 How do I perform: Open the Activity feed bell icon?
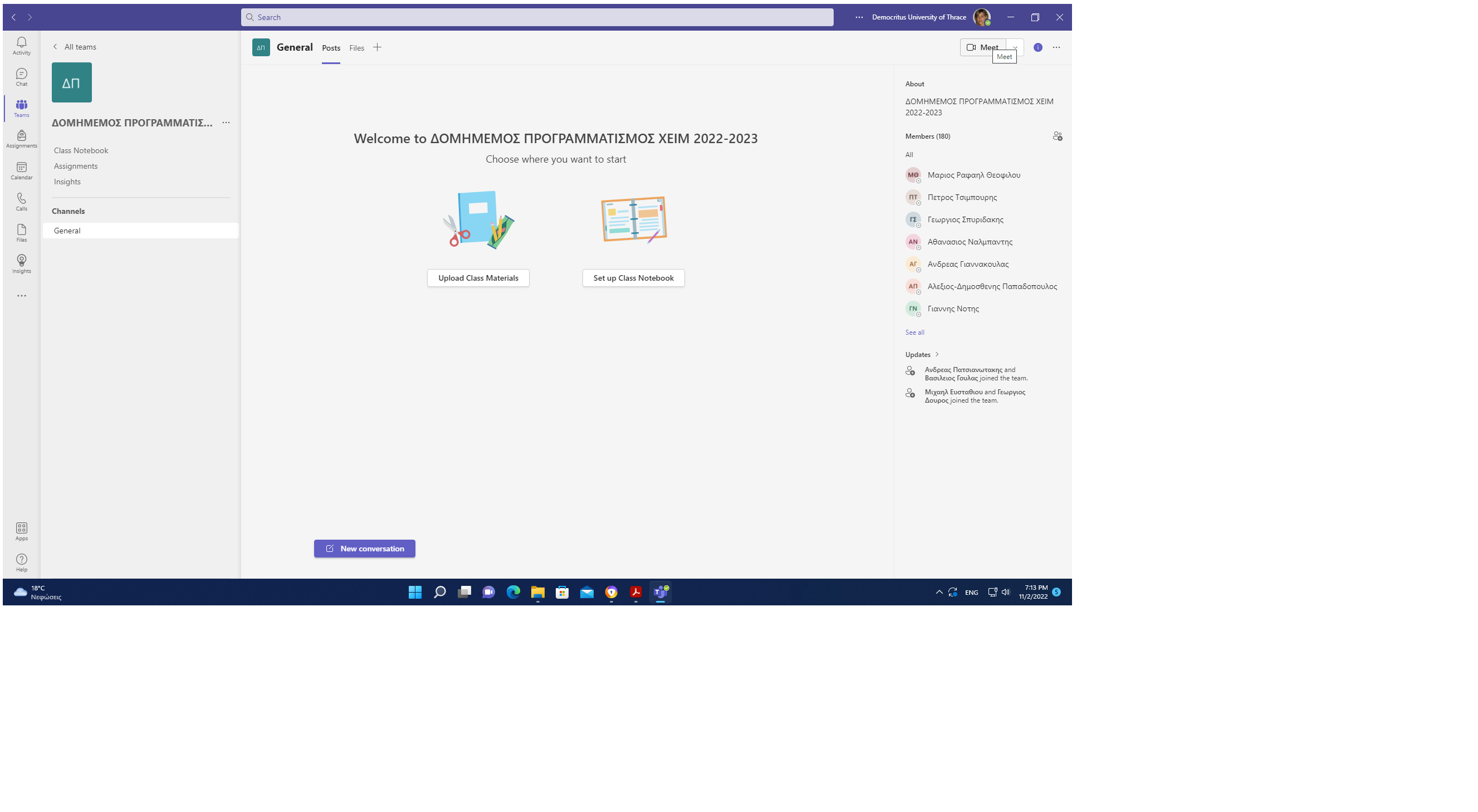[21, 45]
